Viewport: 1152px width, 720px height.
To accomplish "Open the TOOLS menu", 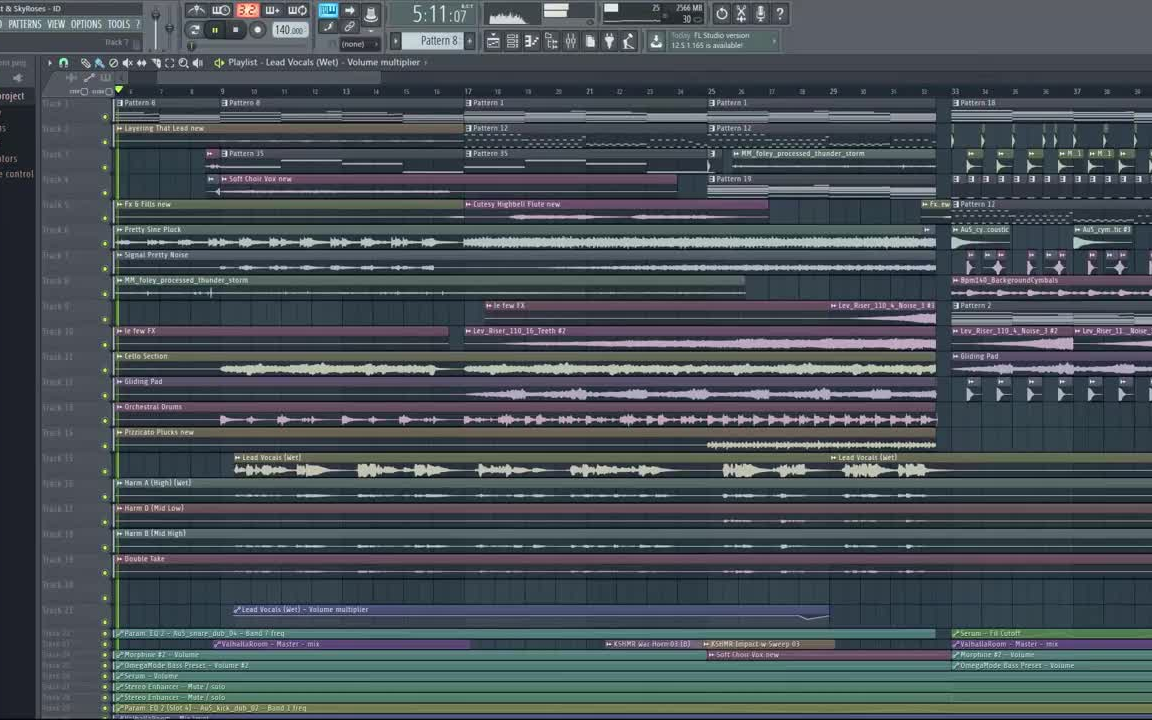I will (118, 24).
